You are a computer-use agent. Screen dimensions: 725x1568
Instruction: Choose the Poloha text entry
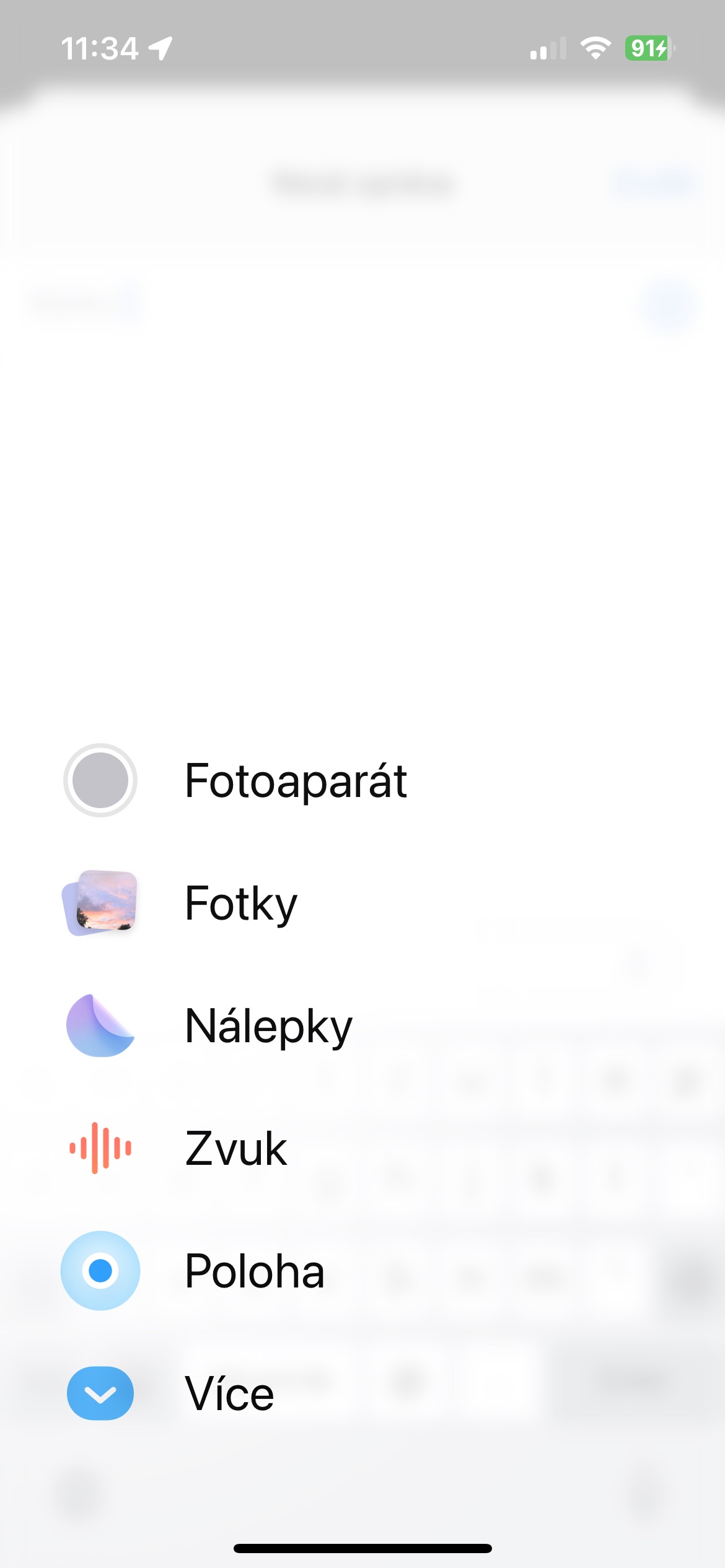click(x=255, y=1271)
